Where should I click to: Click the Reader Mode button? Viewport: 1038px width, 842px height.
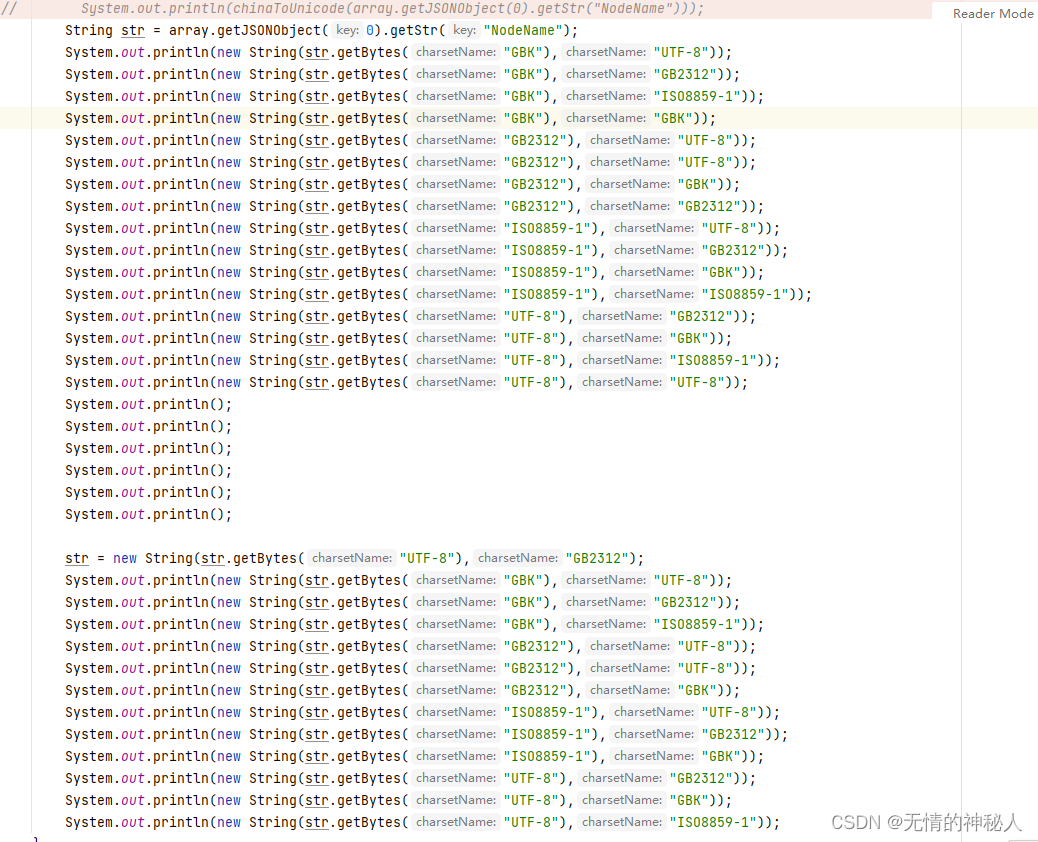991,14
